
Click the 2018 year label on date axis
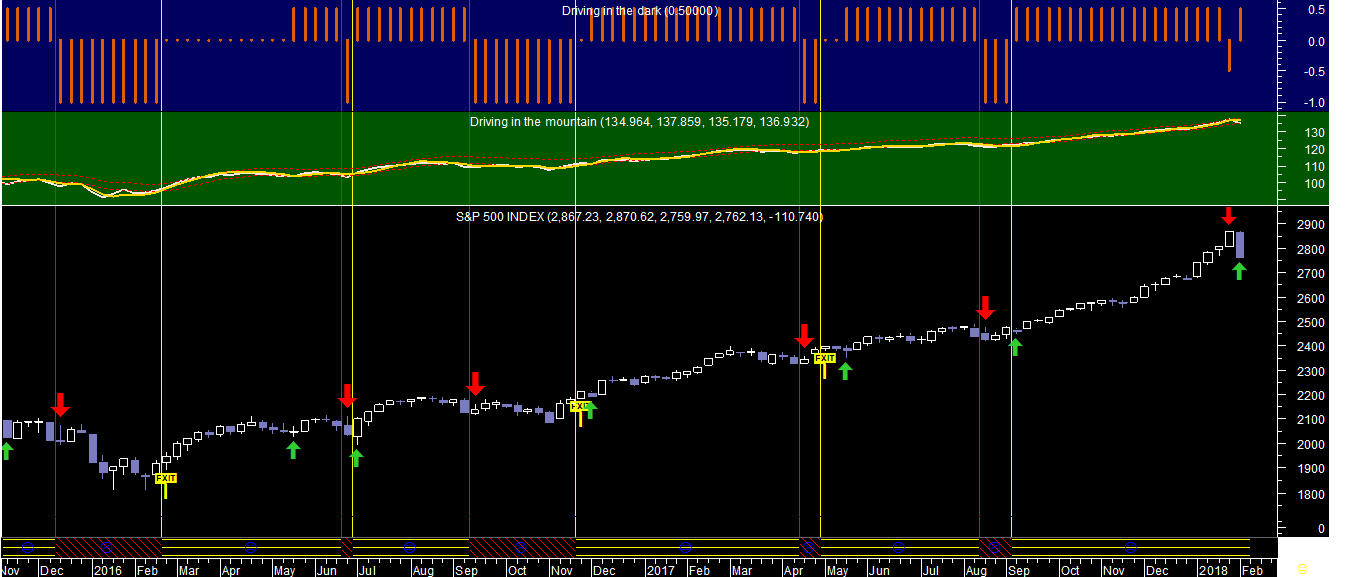tap(1215, 570)
